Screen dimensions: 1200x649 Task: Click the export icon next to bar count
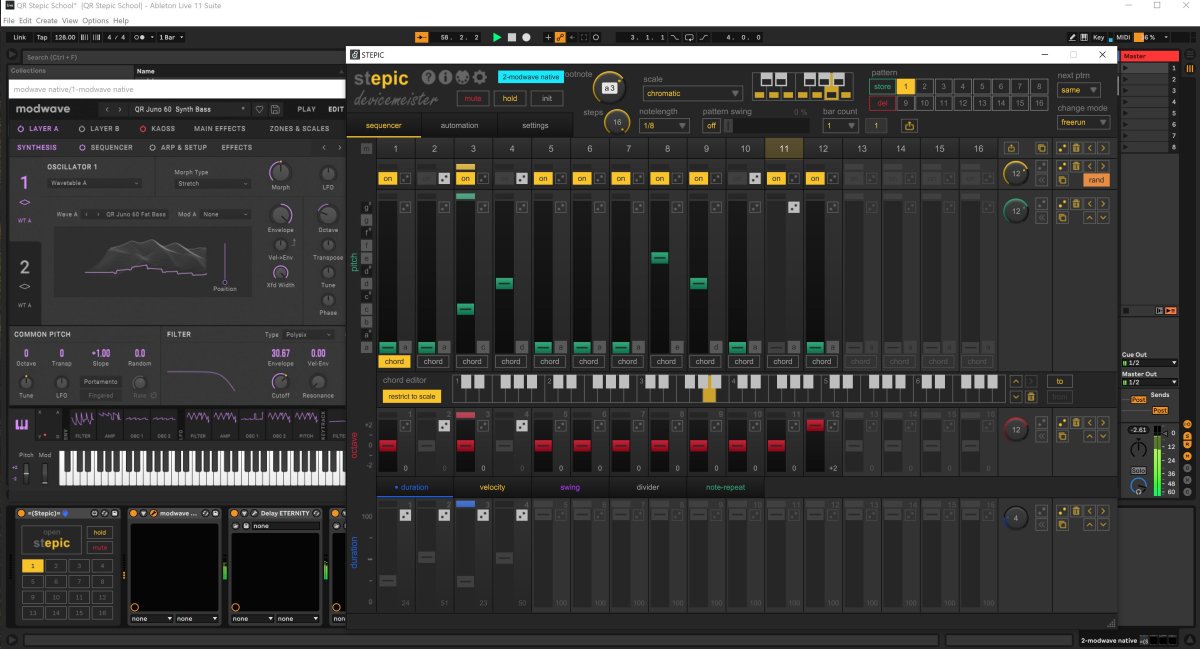(x=909, y=126)
